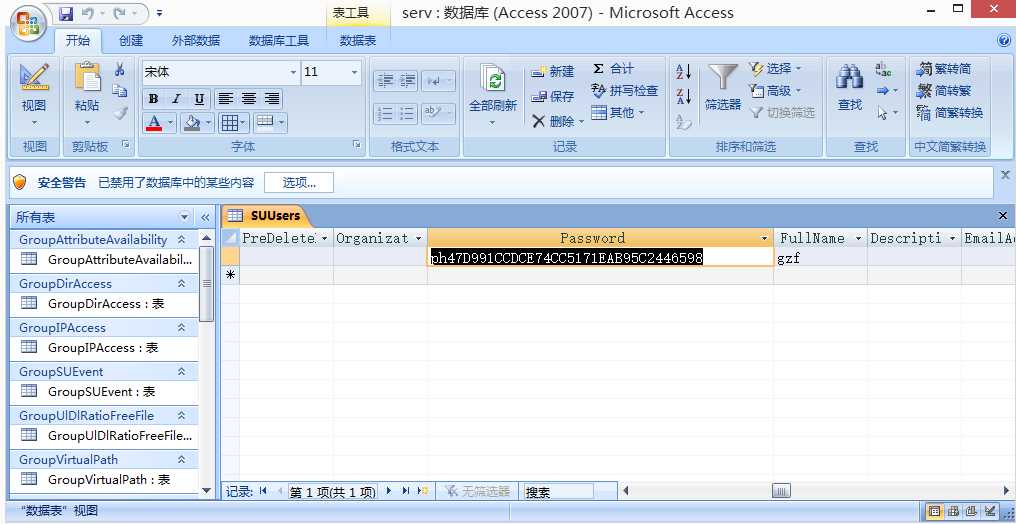Switch to the 外部数据 ribbon tab
This screenshot has width=1016, height=524.
[x=196, y=40]
